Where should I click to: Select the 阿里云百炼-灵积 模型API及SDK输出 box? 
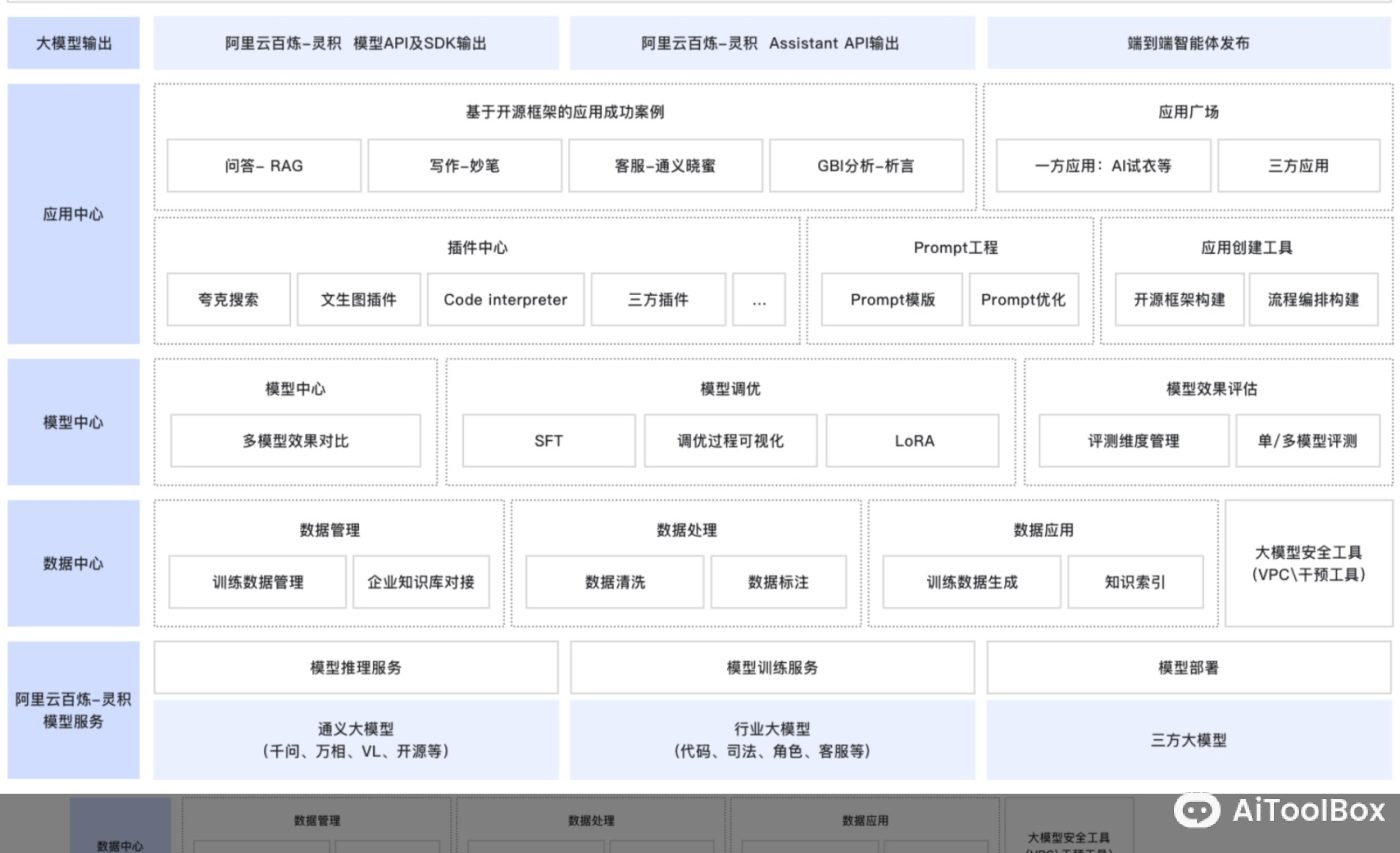coord(356,43)
